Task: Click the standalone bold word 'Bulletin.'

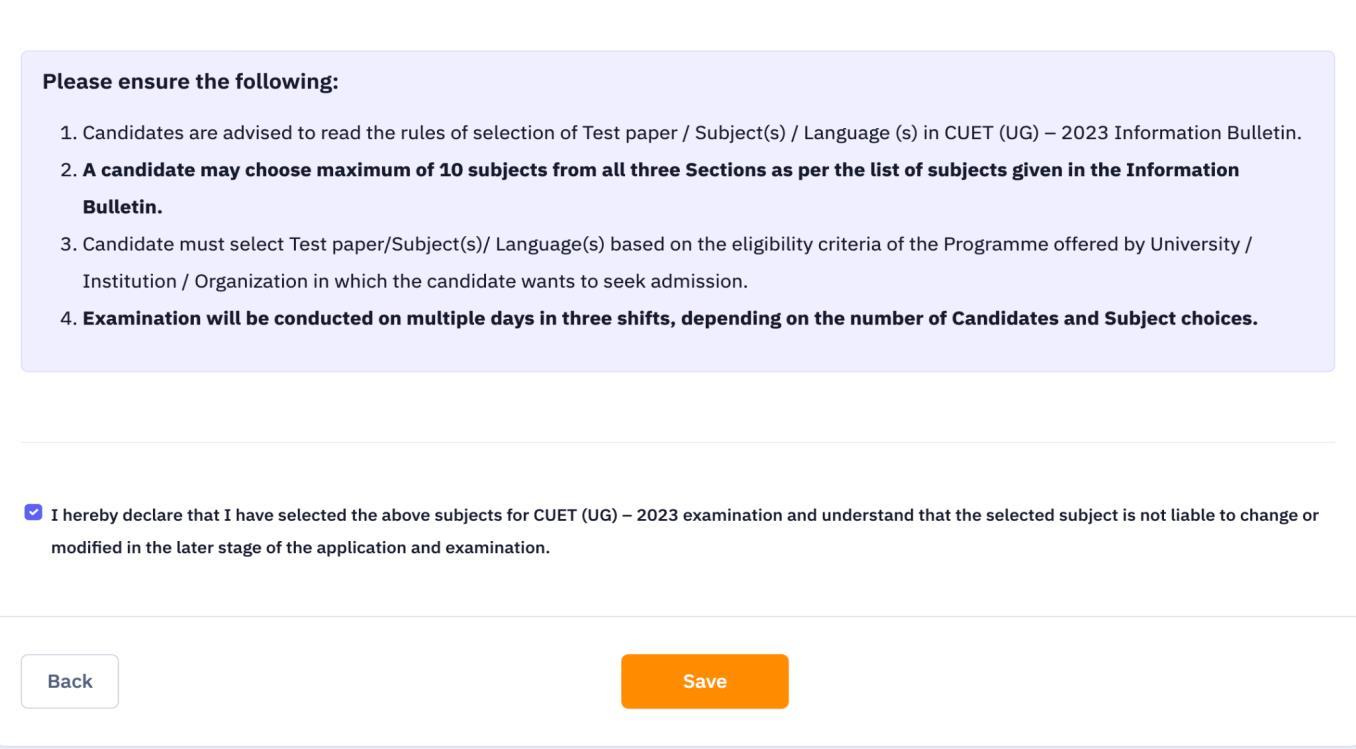Action: click(x=122, y=208)
